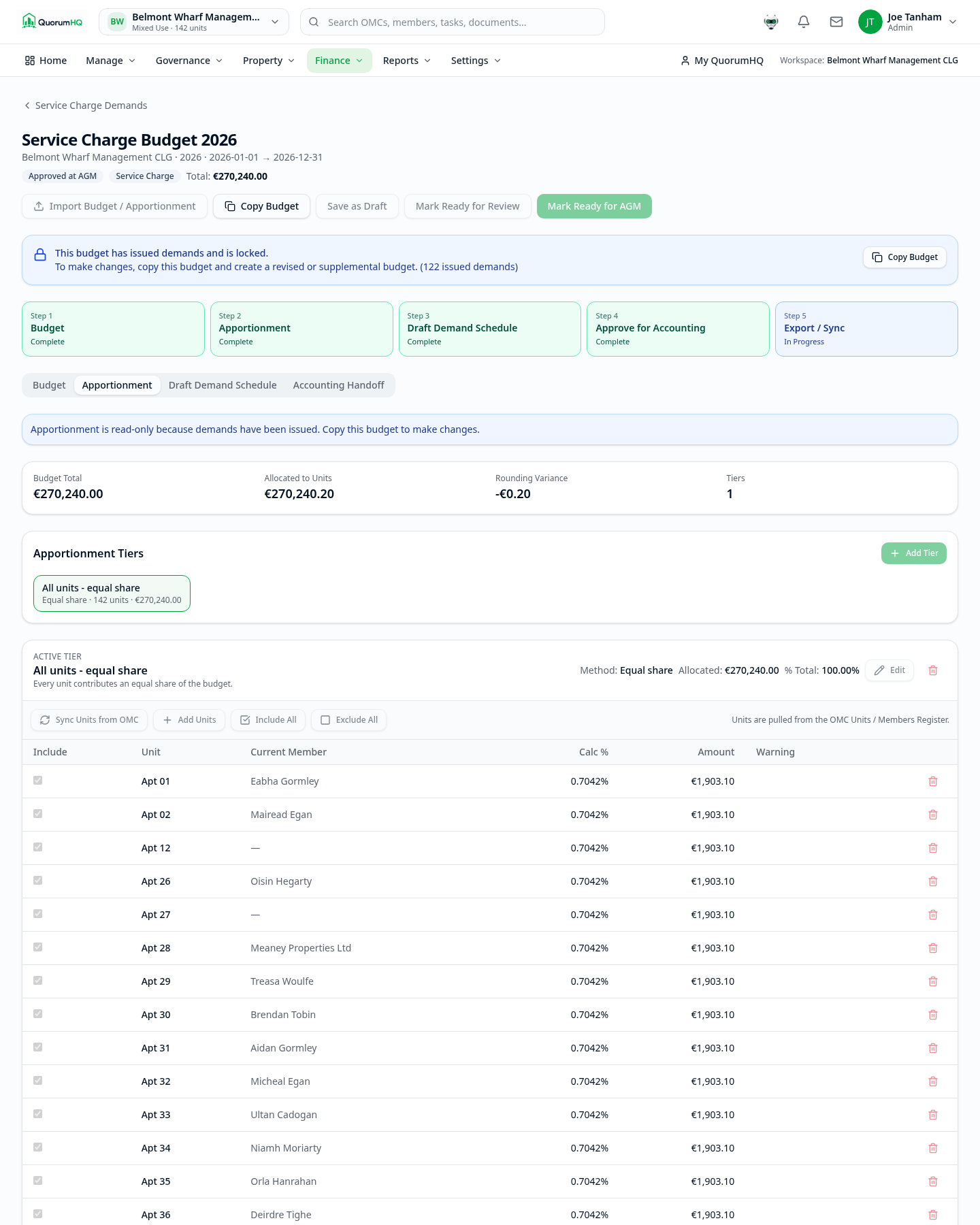Toggle the include checkbox for Apt 27
This screenshot has height=1225, width=980.
pos(38,914)
